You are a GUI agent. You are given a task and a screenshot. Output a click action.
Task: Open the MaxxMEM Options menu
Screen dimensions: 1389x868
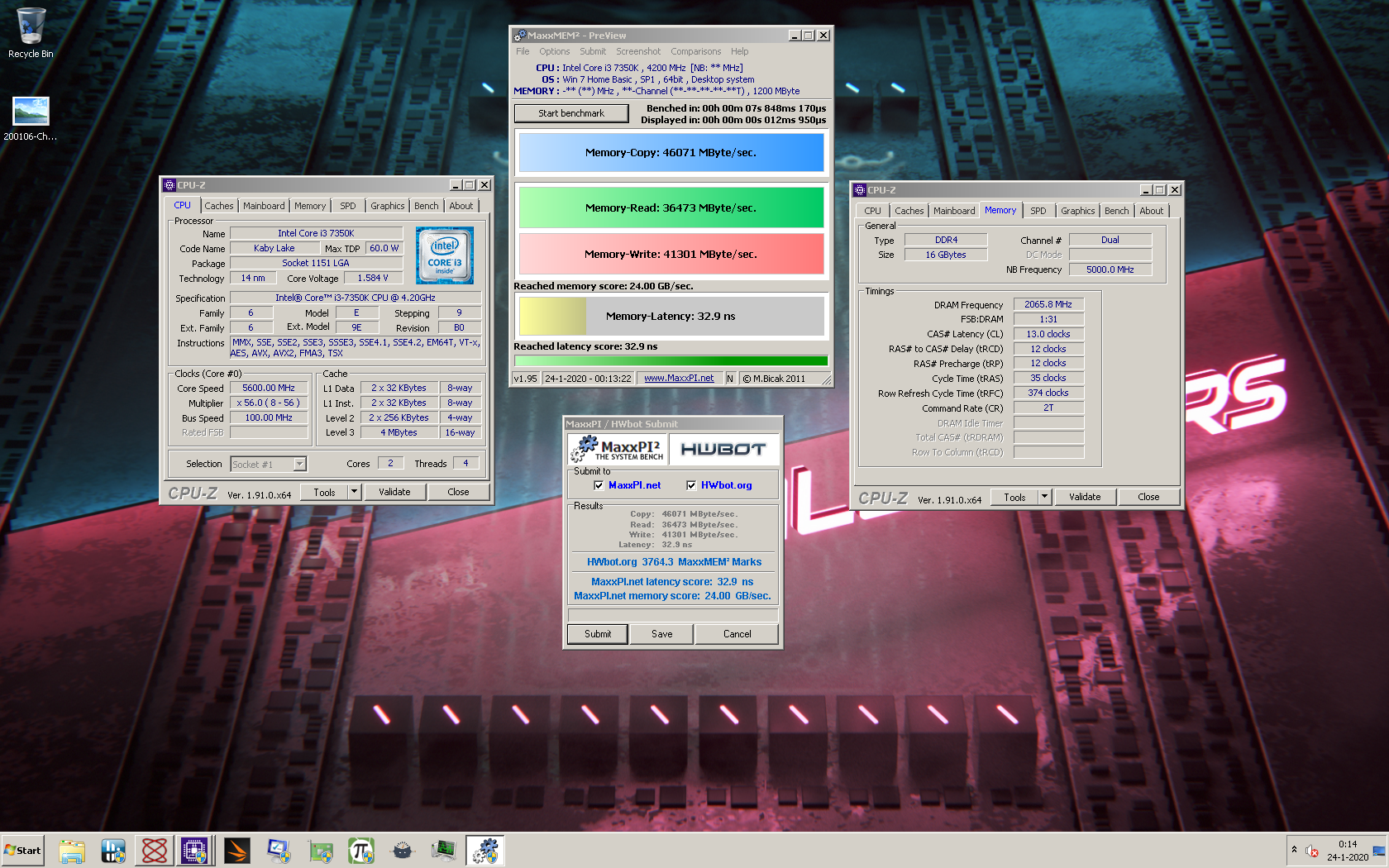555,51
